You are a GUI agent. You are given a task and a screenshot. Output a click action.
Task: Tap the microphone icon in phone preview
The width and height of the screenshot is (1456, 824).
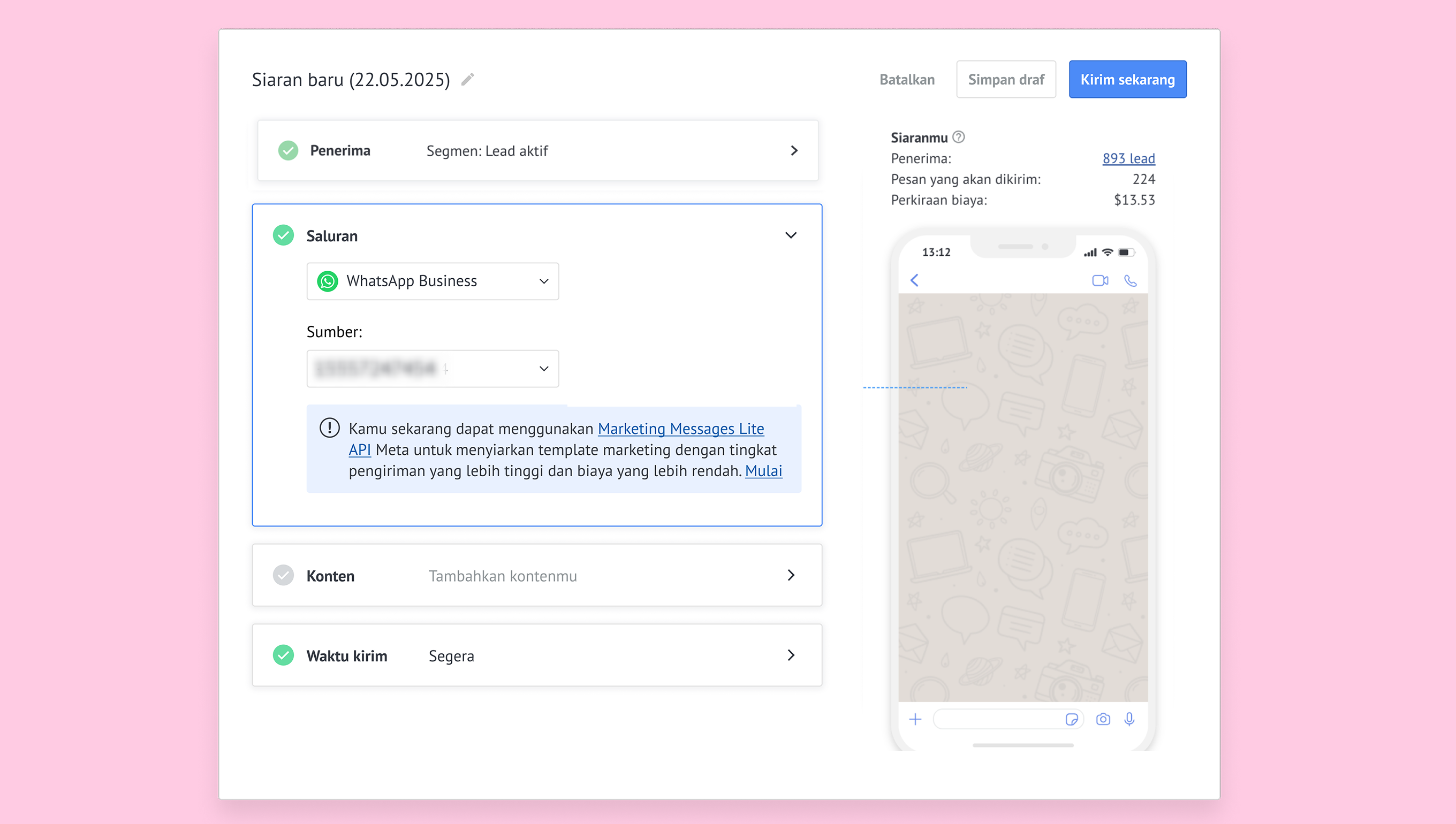1129,719
